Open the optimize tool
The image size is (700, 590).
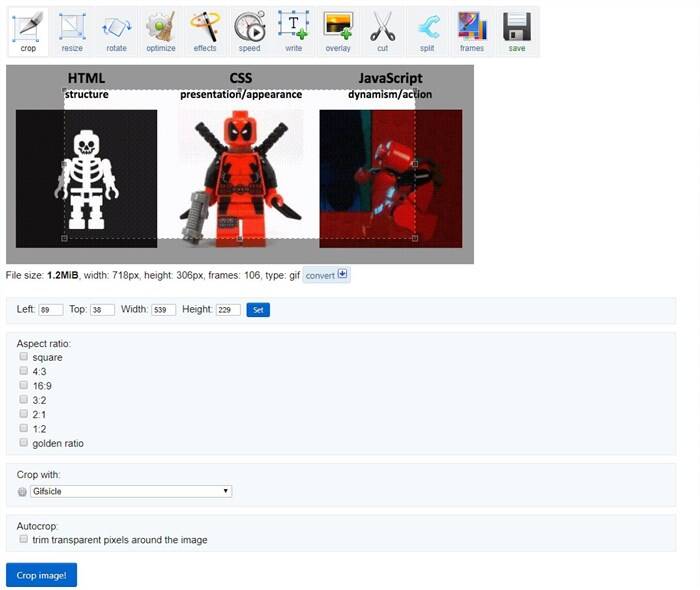161,30
